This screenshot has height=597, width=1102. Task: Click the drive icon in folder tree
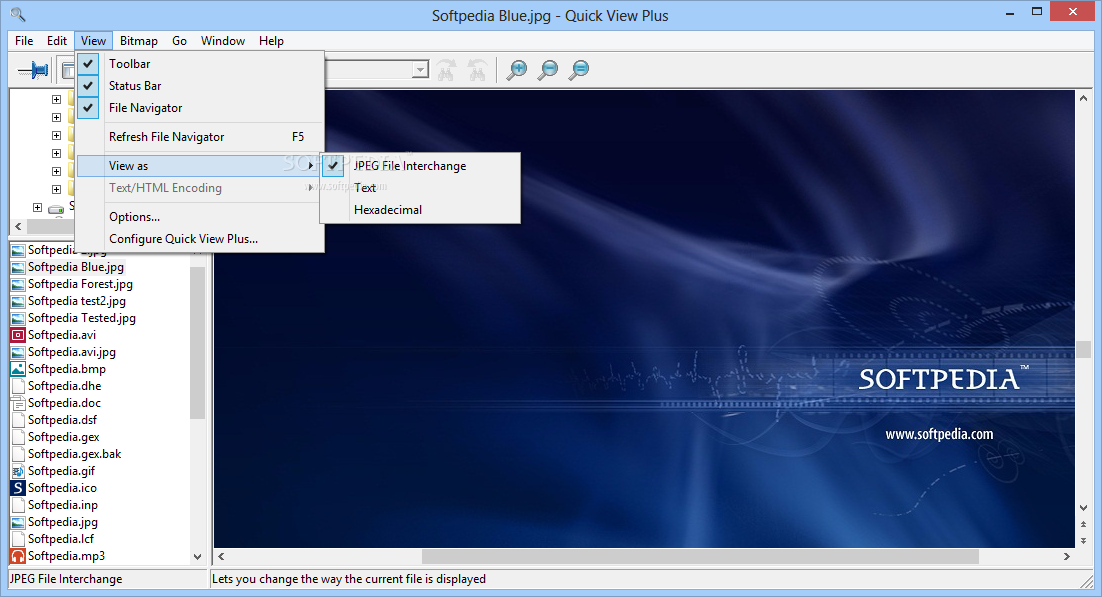[56, 208]
